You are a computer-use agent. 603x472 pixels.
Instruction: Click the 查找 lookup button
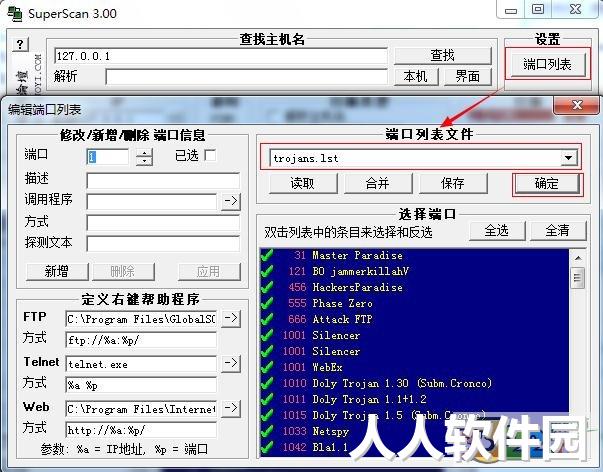(443, 56)
